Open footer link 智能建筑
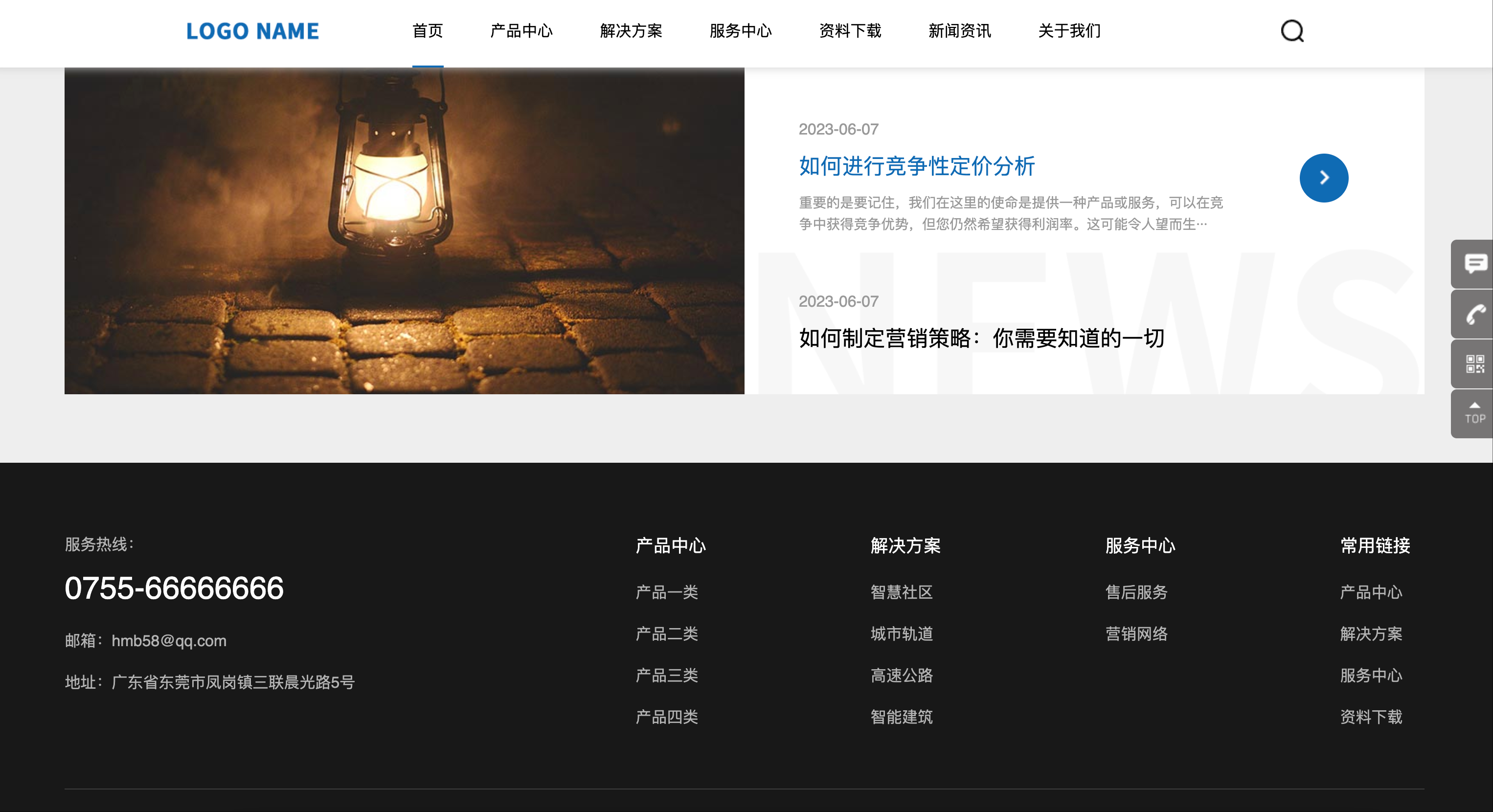 [902, 718]
